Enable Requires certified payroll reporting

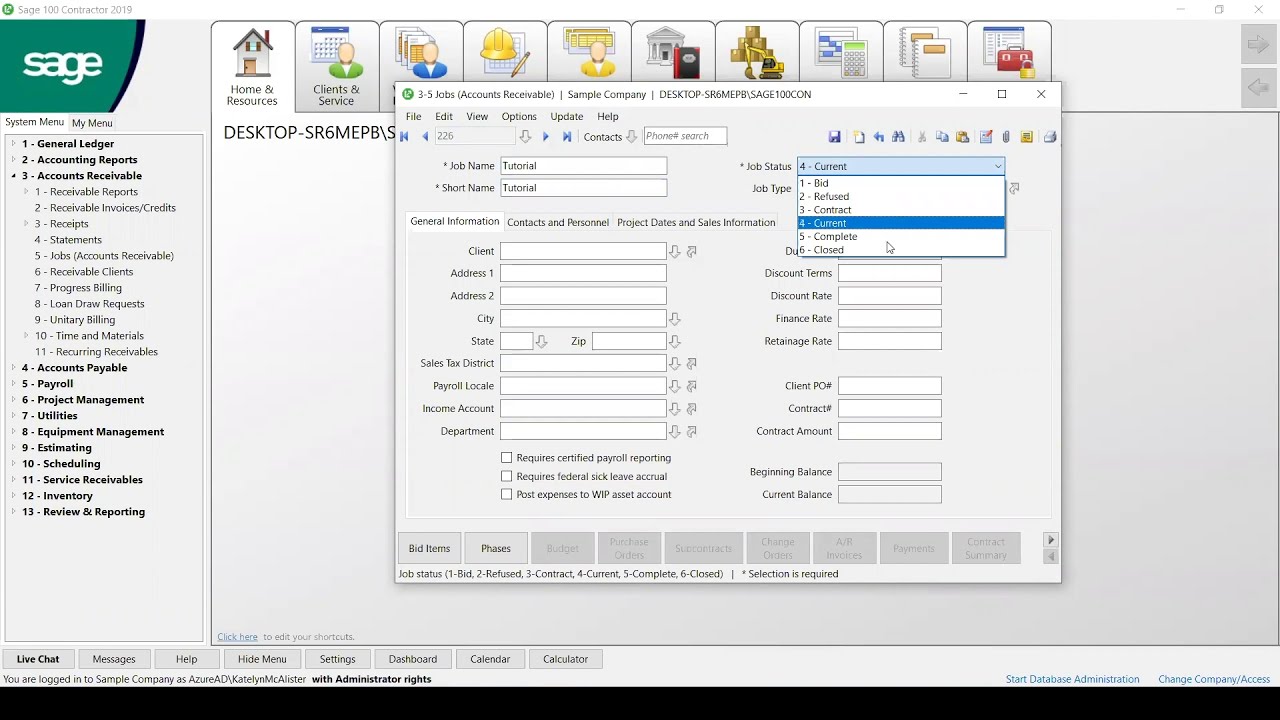click(507, 458)
